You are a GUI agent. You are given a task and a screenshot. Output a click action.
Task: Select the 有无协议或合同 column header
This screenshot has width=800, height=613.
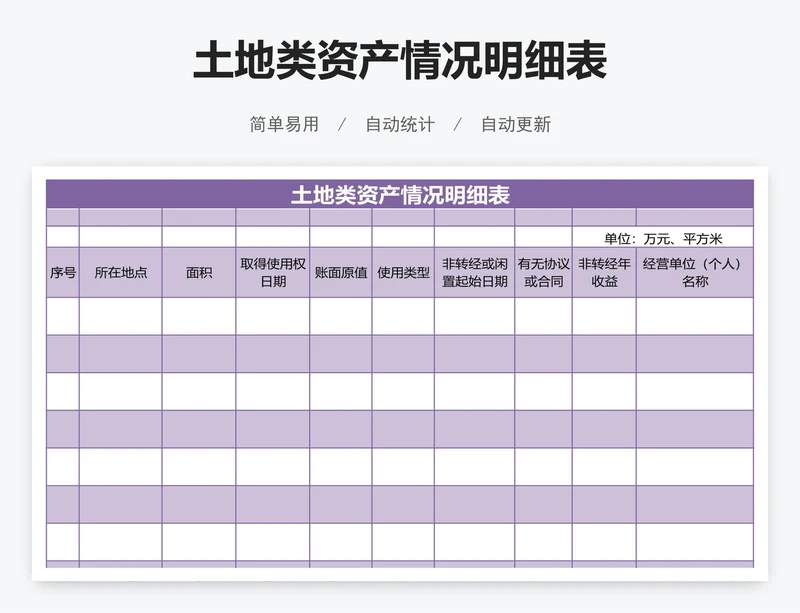point(543,273)
